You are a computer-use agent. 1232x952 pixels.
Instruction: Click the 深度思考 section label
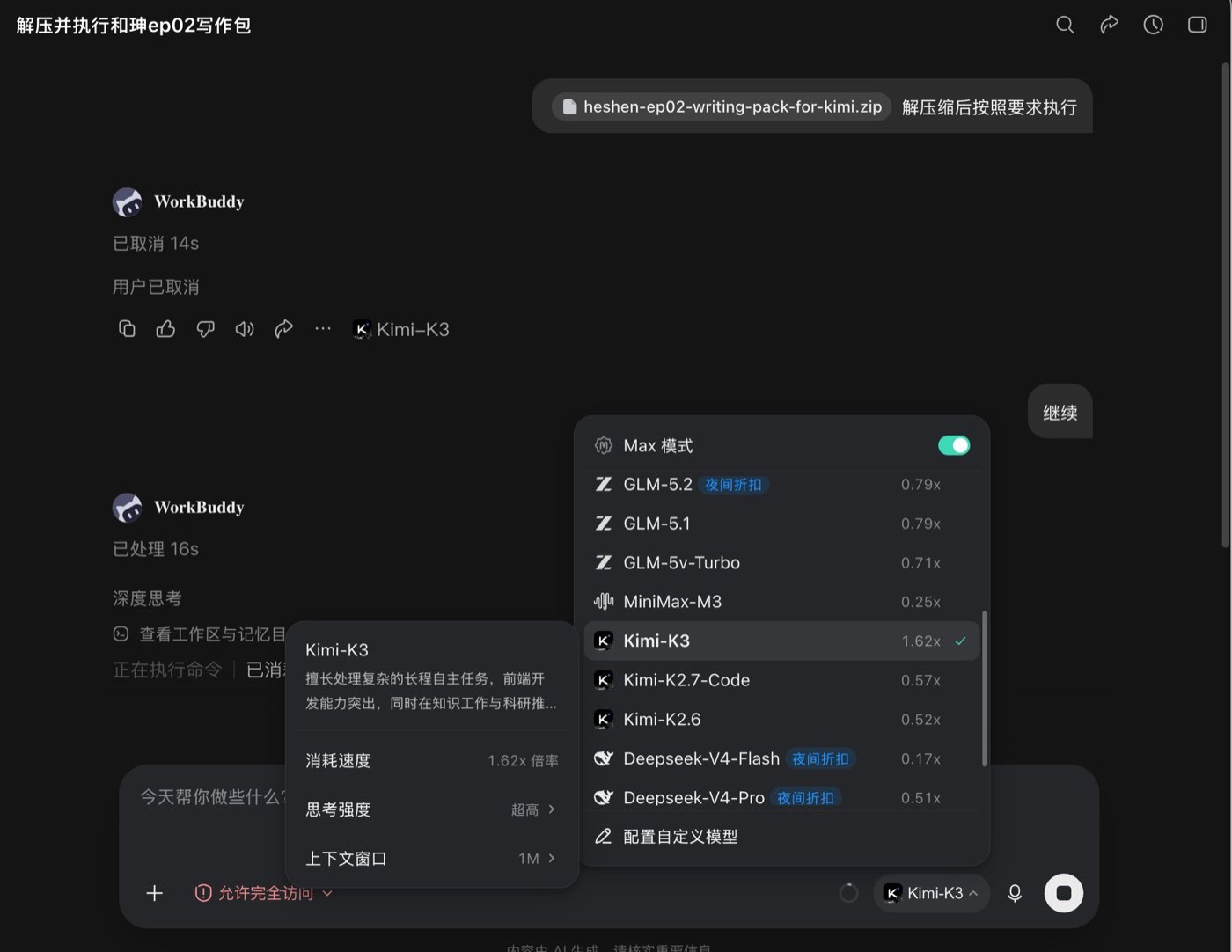147,598
